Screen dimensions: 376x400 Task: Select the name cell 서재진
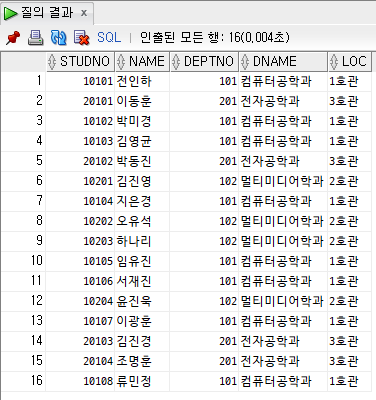click(142, 281)
